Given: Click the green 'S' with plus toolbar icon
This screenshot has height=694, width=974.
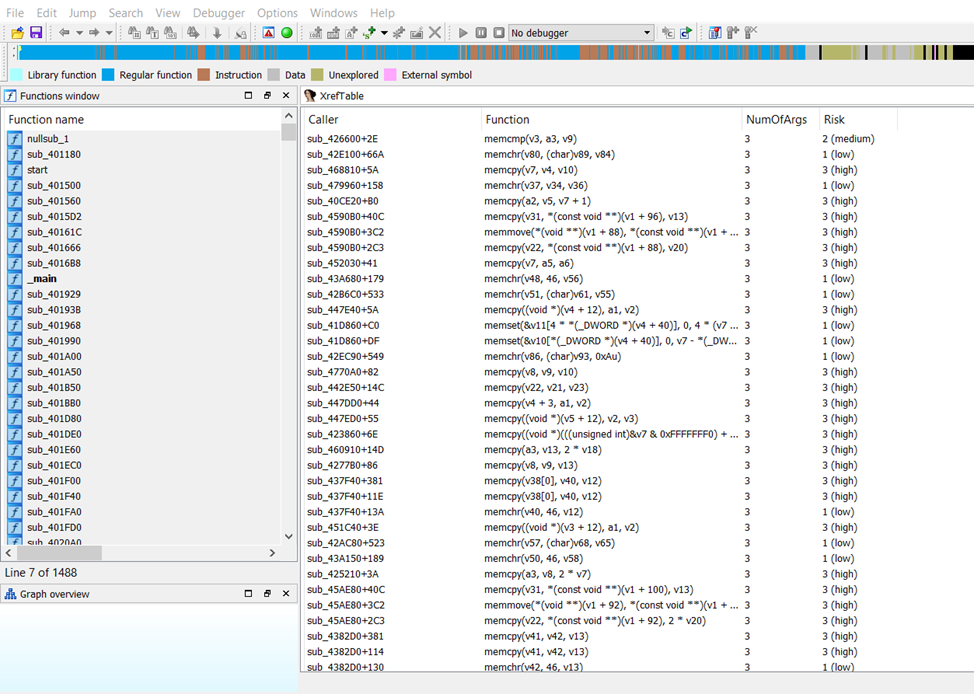Looking at the screenshot, I should tap(369, 32).
